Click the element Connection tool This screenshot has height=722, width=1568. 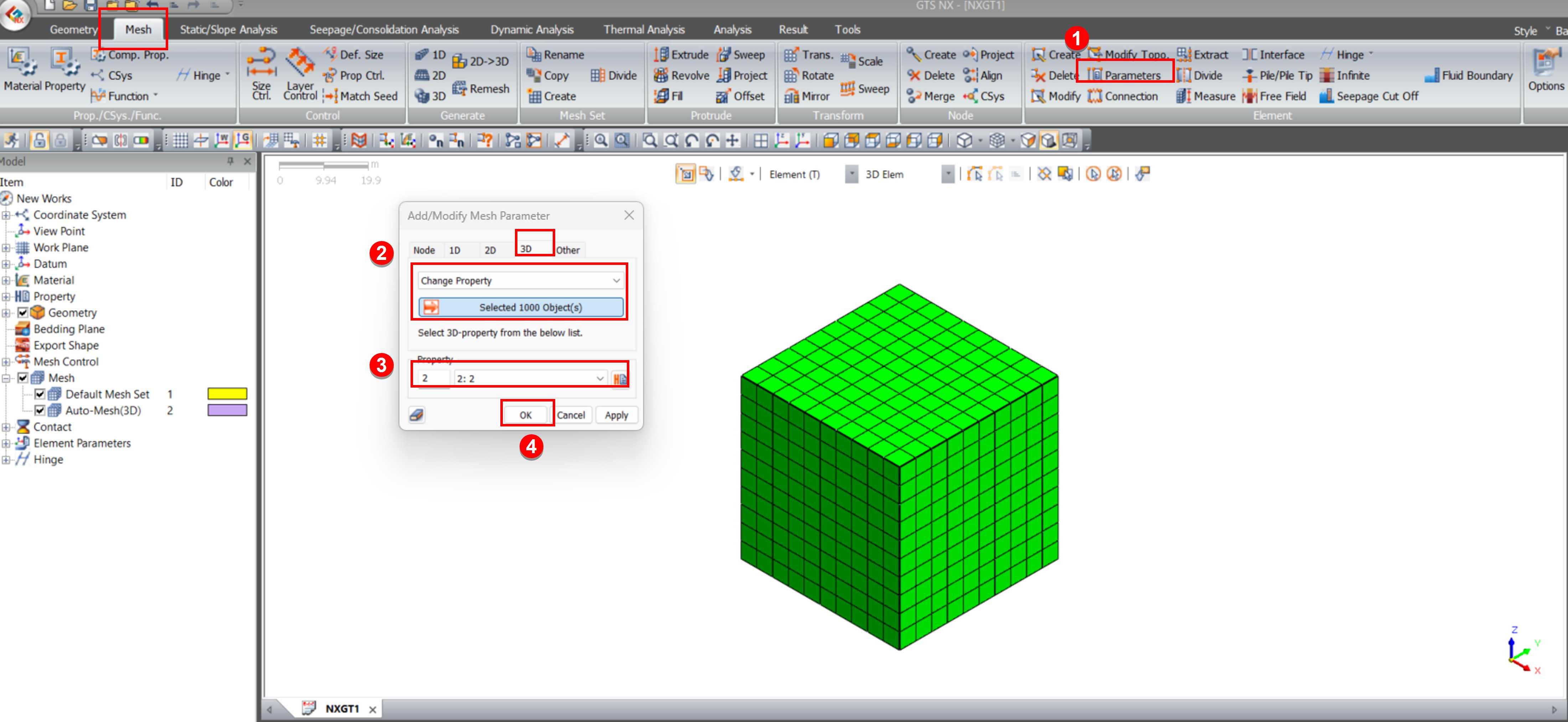pyautogui.click(x=1123, y=96)
